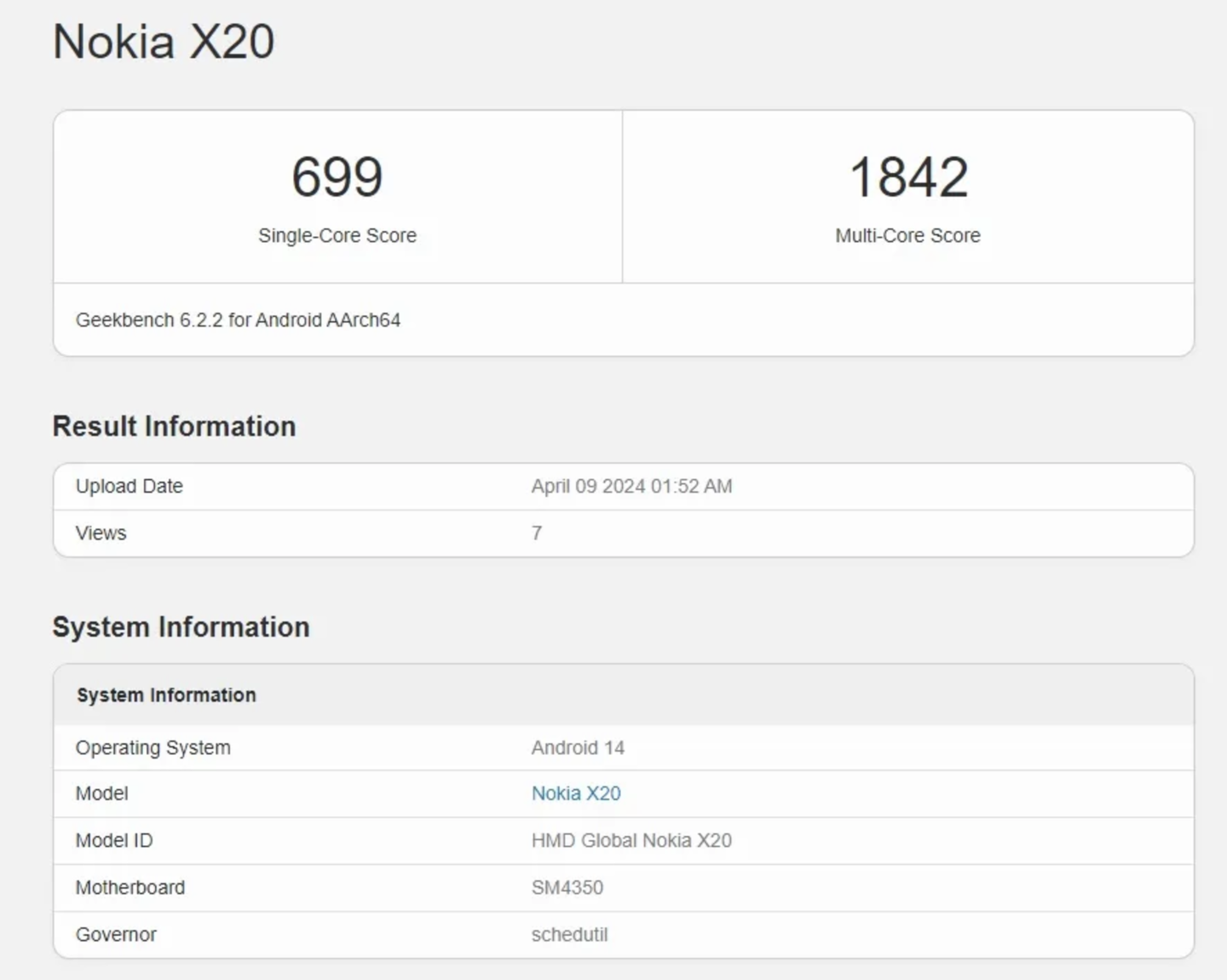Click the large System Information section heading
The image size is (1227, 980).
pos(181,627)
